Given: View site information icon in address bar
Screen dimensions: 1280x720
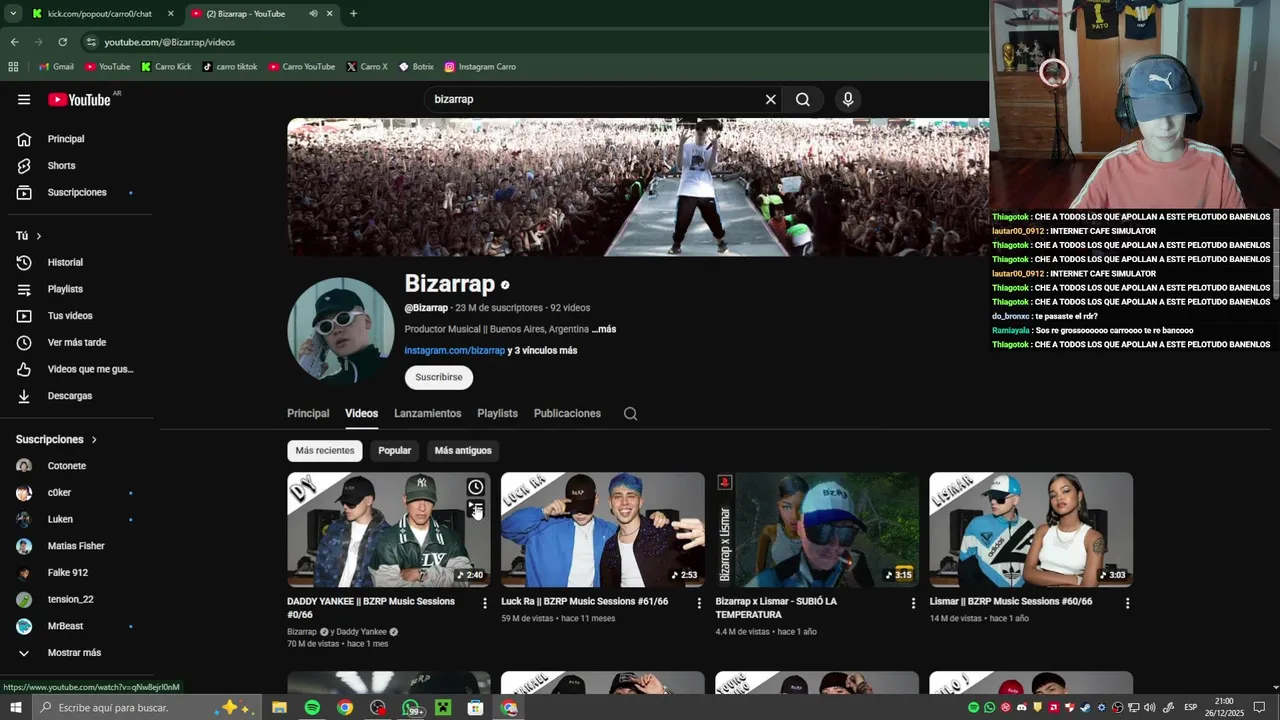Looking at the screenshot, I should click(x=91, y=42).
